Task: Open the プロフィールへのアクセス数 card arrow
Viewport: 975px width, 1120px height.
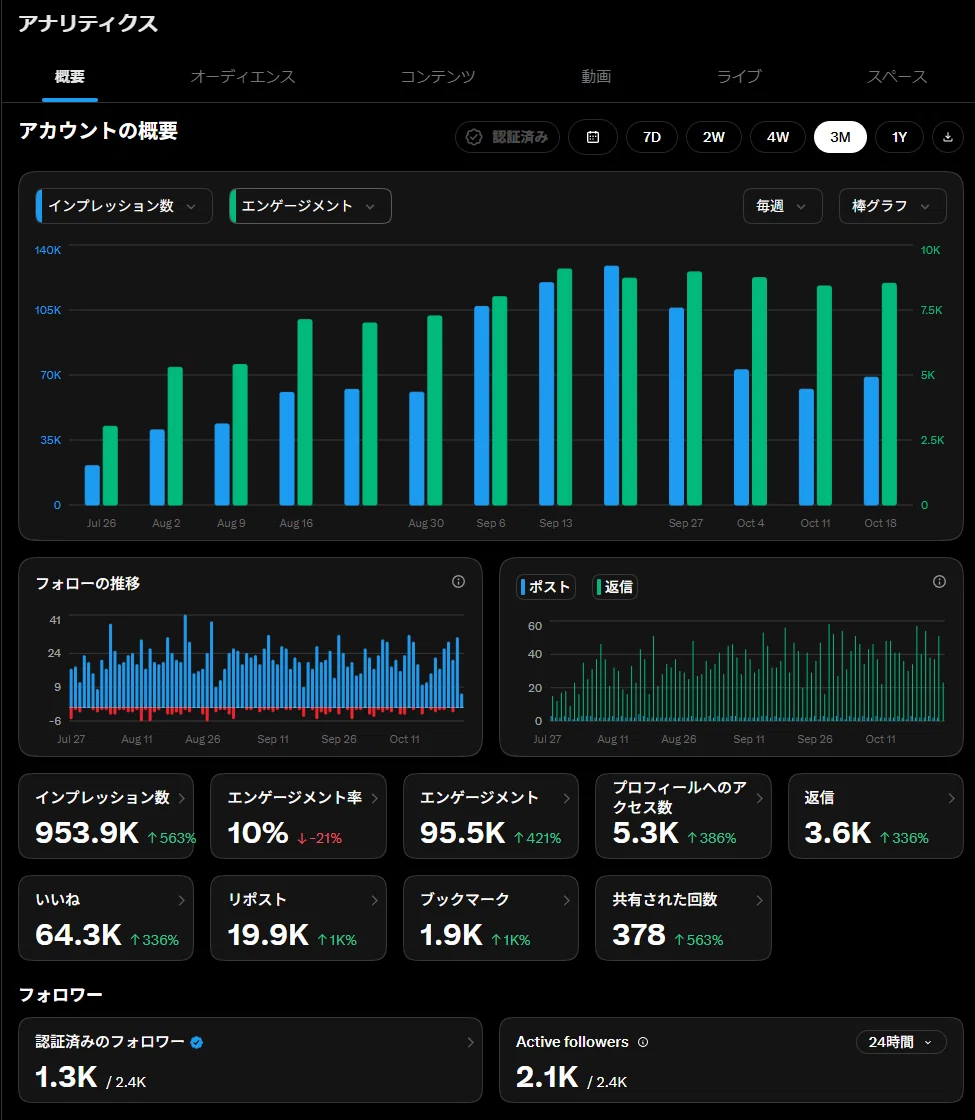Action: pyautogui.click(x=759, y=798)
